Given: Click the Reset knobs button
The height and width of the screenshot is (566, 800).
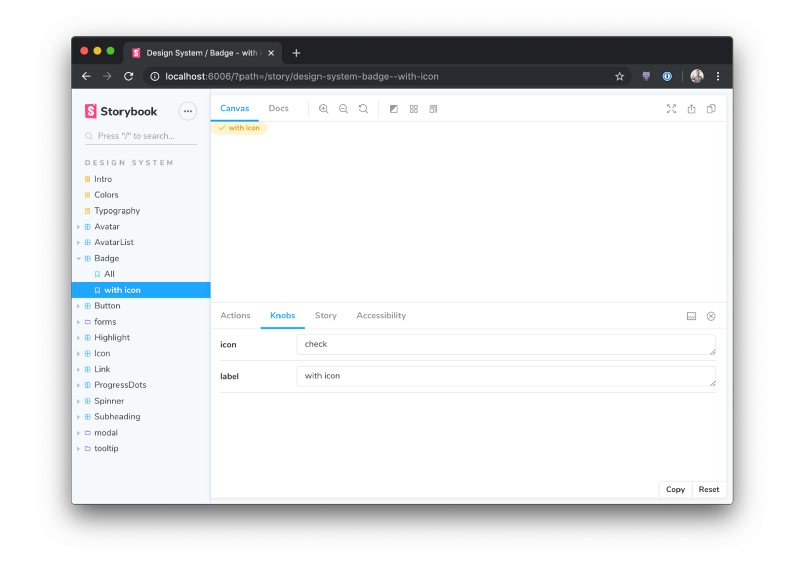Looking at the screenshot, I should coord(709,489).
